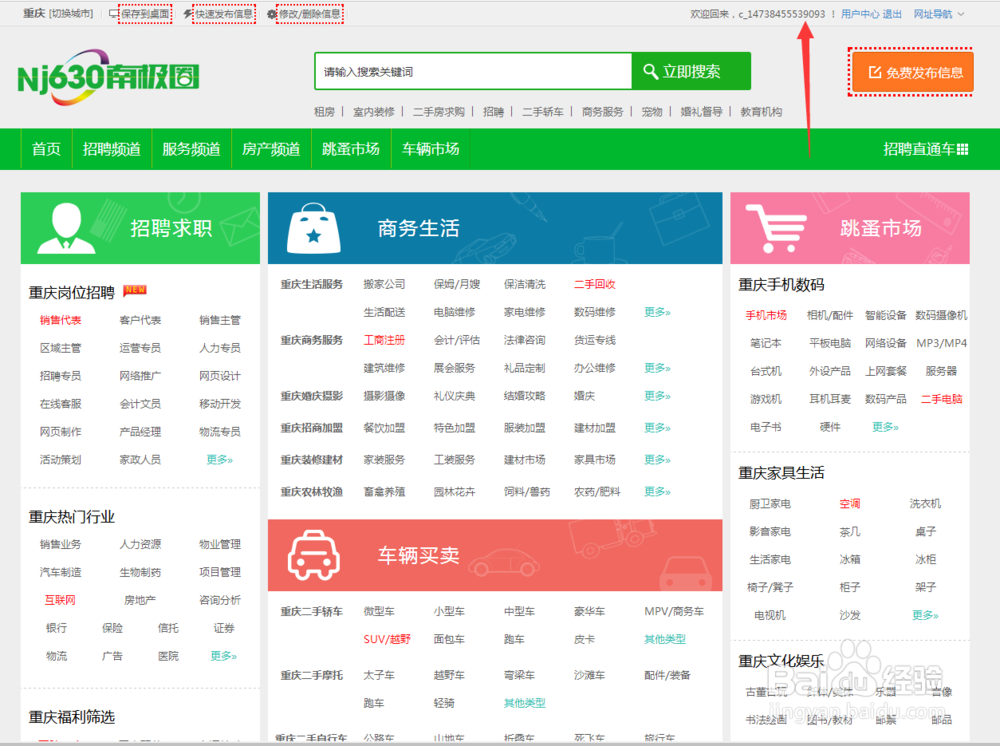Switch to the 招聘频道 tab
The width and height of the screenshot is (1000, 746).
click(x=111, y=147)
